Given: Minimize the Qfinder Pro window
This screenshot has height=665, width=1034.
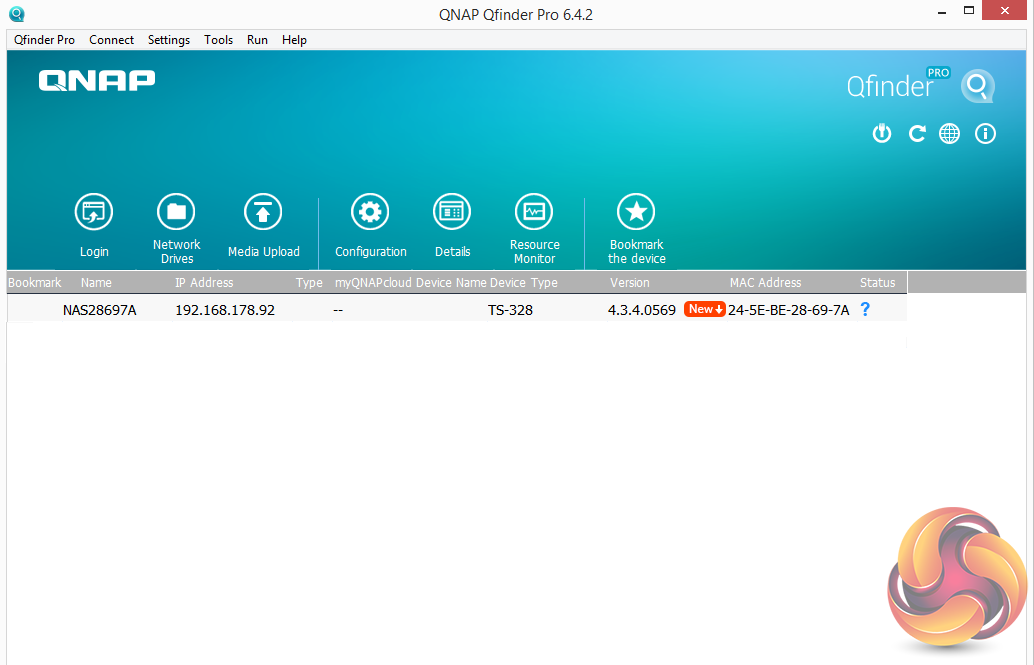Looking at the screenshot, I should pyautogui.click(x=942, y=11).
